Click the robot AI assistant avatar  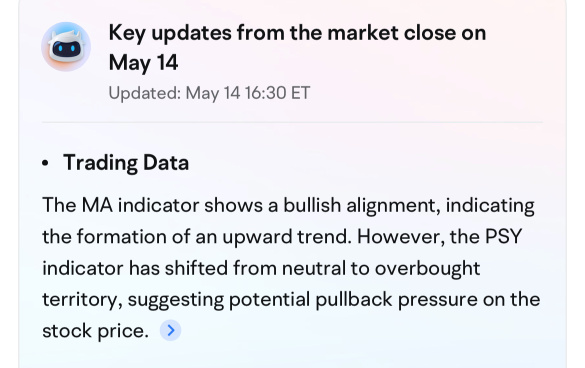click(66, 47)
